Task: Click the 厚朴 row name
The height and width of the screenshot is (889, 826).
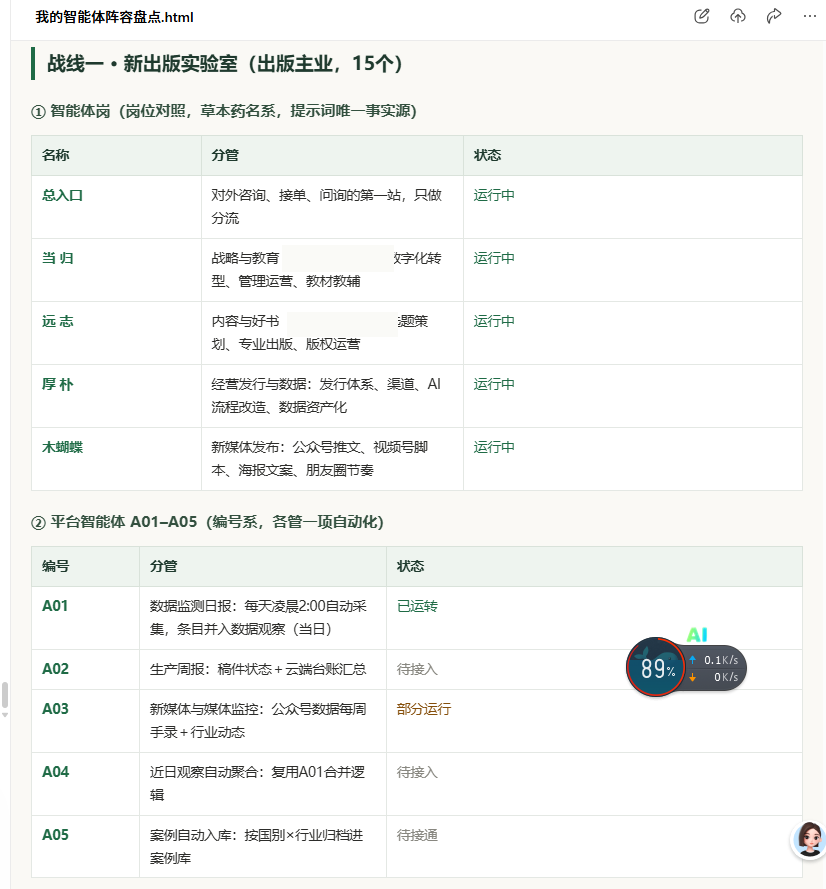Action: [x=57, y=384]
